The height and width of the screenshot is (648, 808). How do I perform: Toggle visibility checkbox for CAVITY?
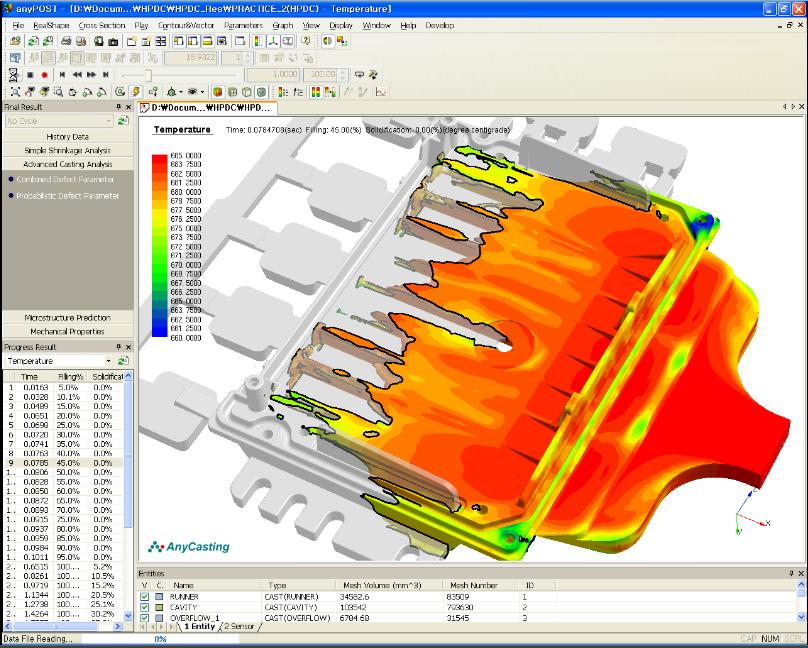pos(145,607)
